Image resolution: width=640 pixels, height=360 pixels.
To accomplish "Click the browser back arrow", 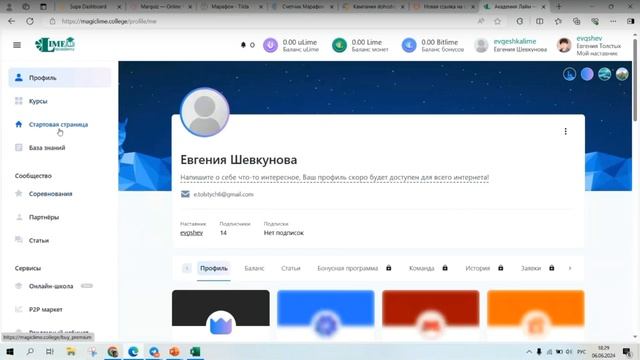I will (x=11, y=21).
